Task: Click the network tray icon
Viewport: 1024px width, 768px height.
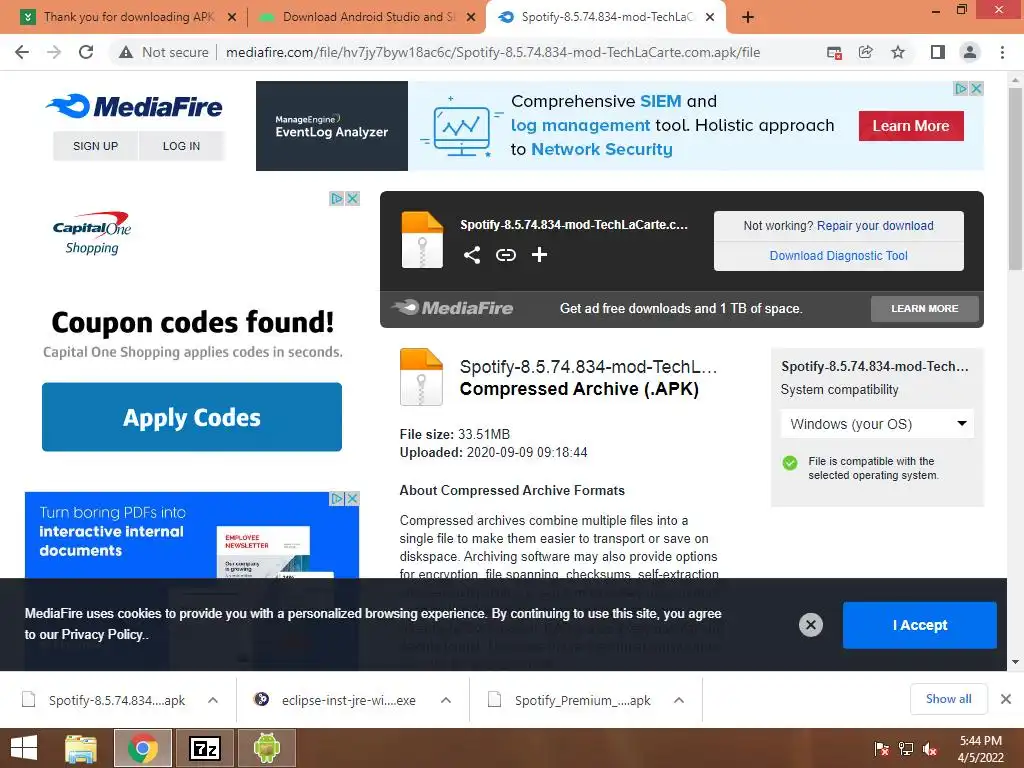Action: 906,749
